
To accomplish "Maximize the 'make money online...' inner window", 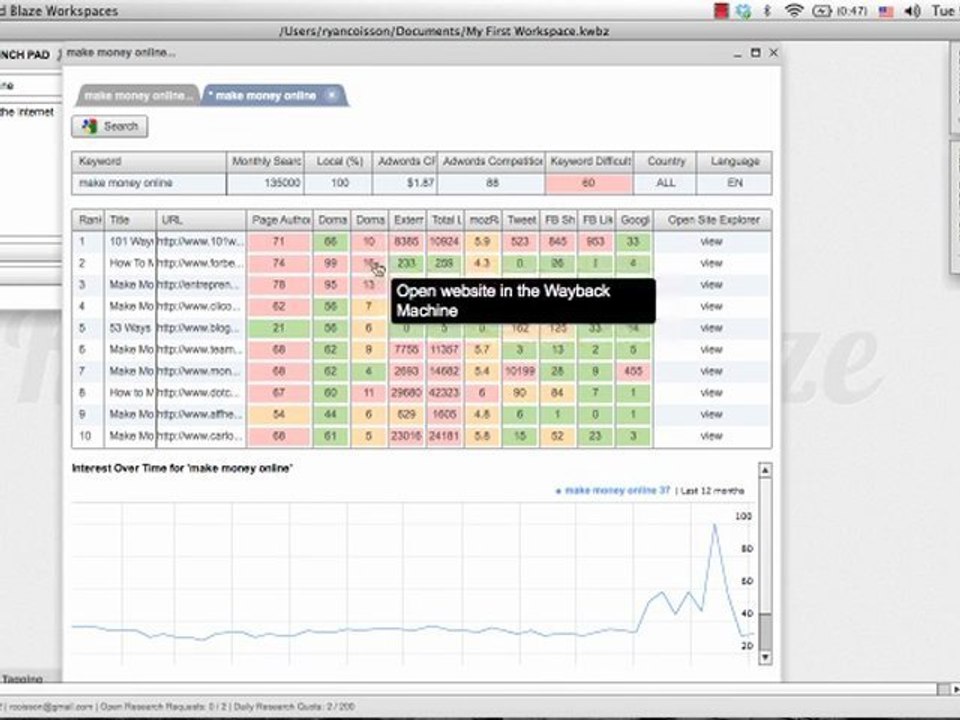I will 756,53.
